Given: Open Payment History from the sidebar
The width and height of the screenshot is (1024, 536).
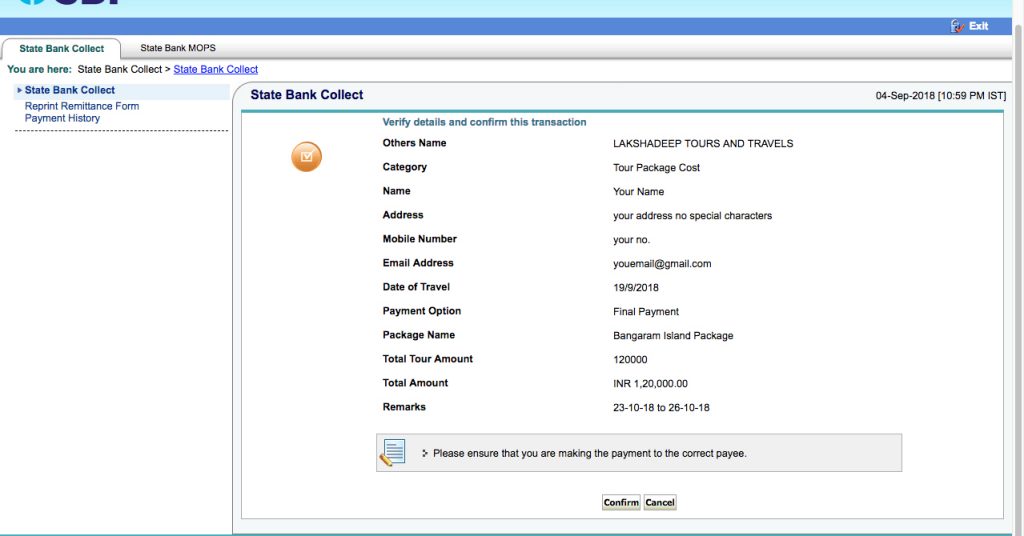Looking at the screenshot, I should coord(62,118).
